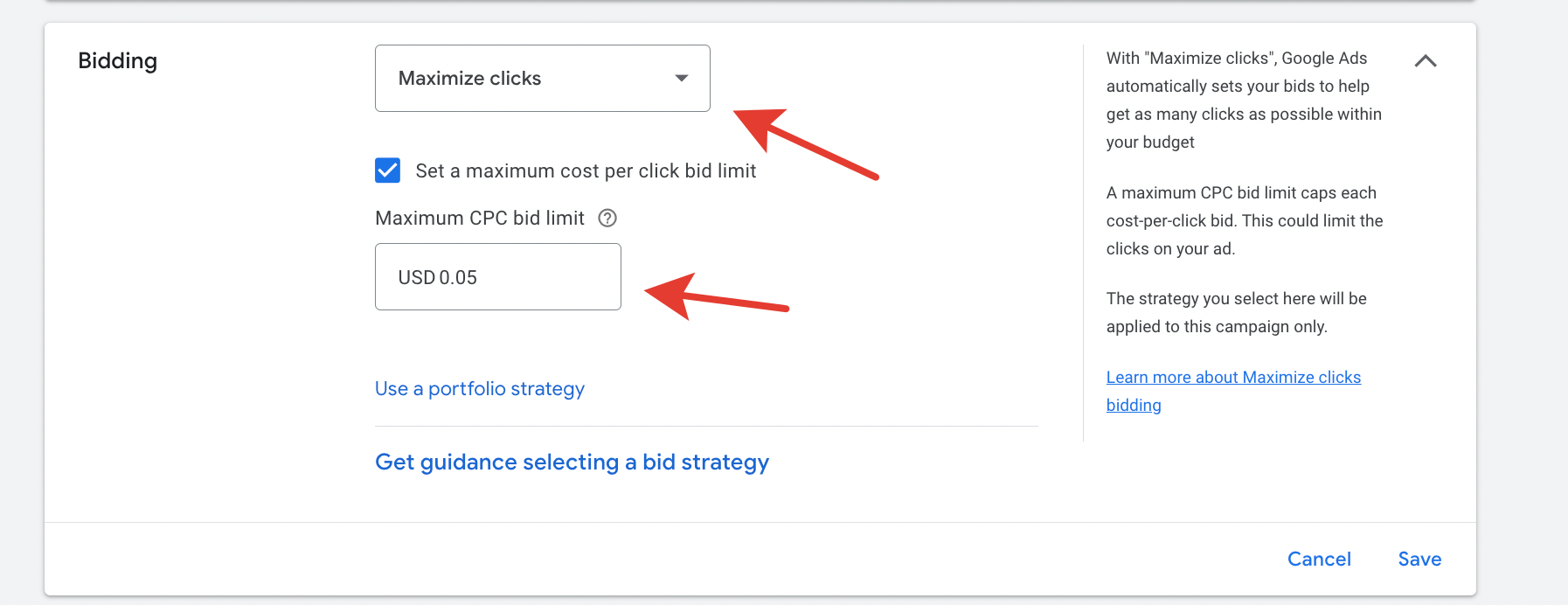This screenshot has width=1568, height=605.
Task: Click the dropdown arrow in the bid strategy selector
Action: coord(682,79)
